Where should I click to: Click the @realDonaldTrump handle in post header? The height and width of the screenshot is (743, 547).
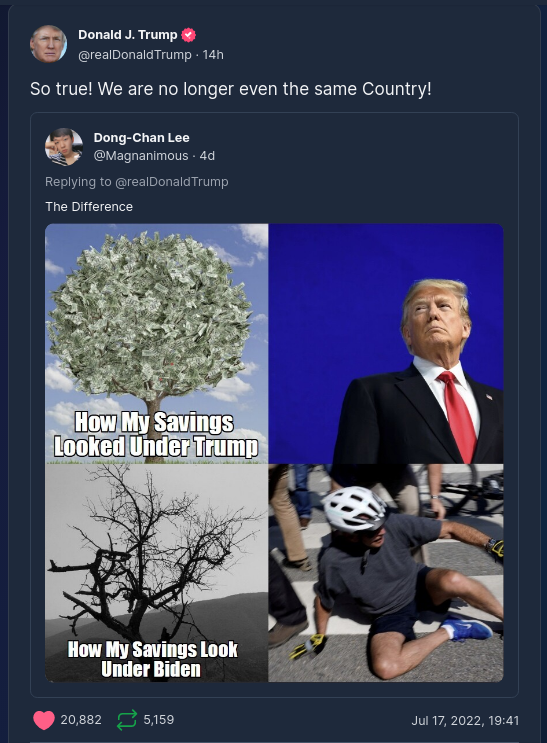[135, 55]
